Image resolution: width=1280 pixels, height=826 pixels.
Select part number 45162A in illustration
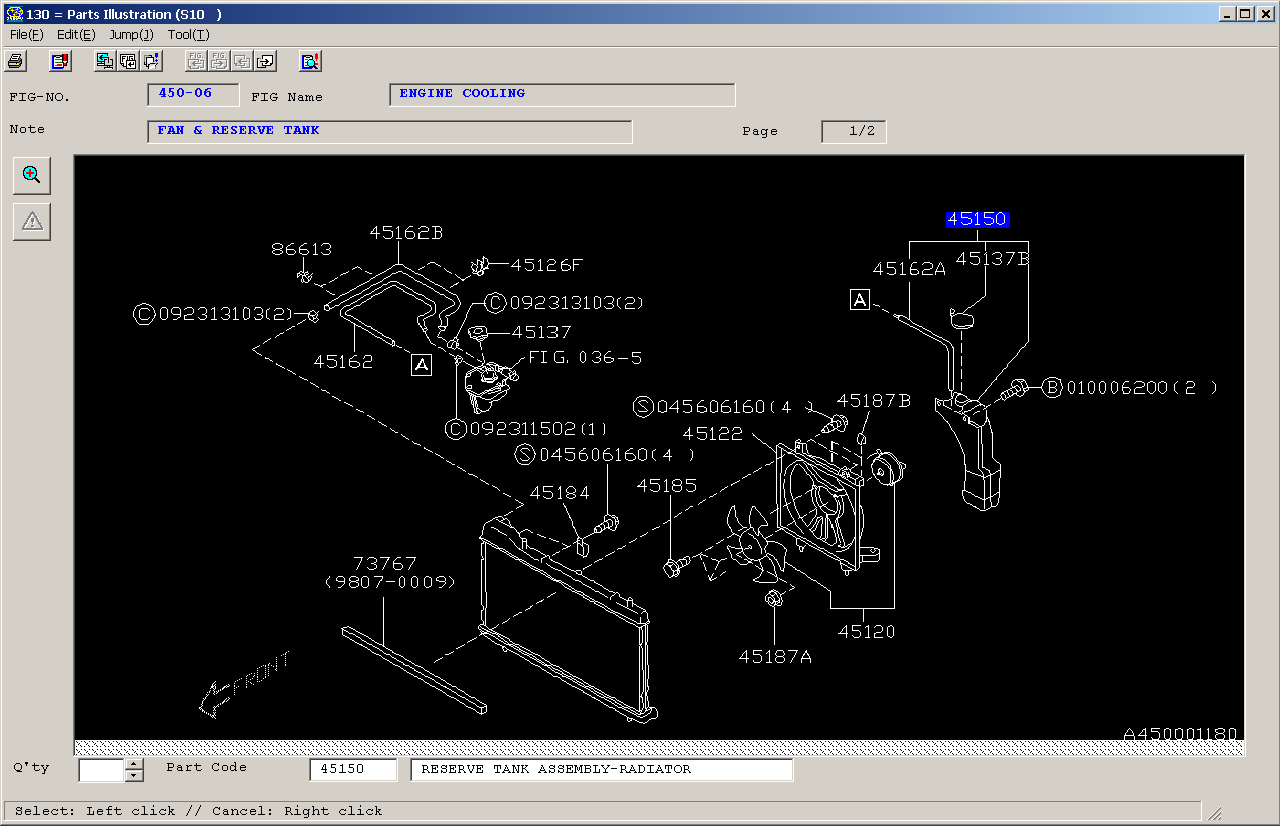point(909,269)
